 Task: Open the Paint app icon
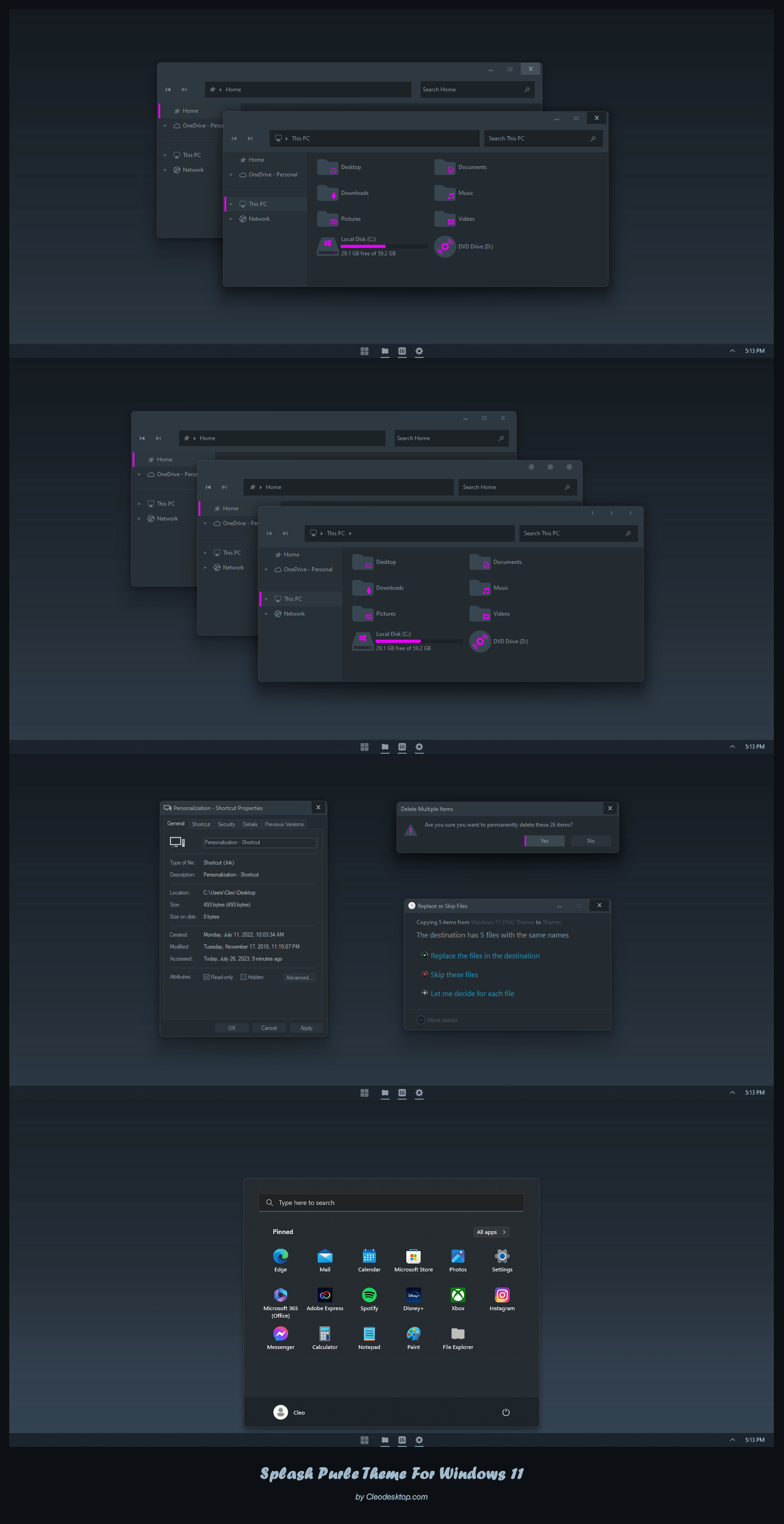pos(413,1334)
